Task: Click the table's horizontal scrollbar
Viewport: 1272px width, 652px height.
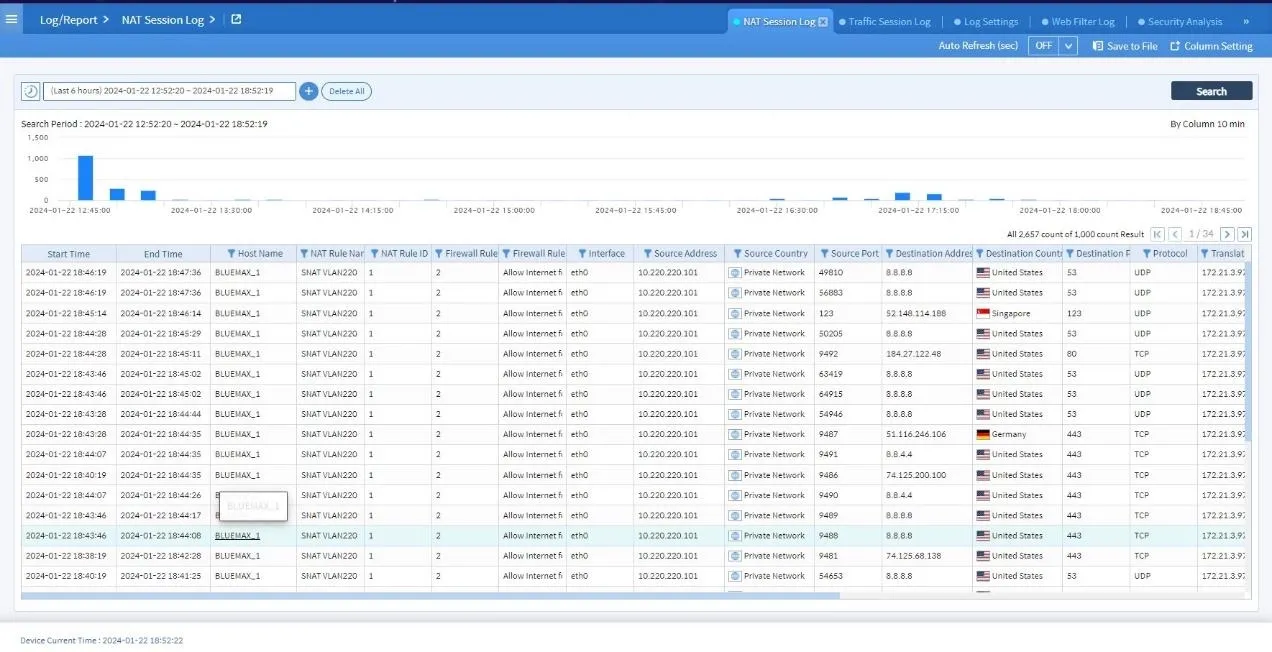Action: [x=430, y=596]
